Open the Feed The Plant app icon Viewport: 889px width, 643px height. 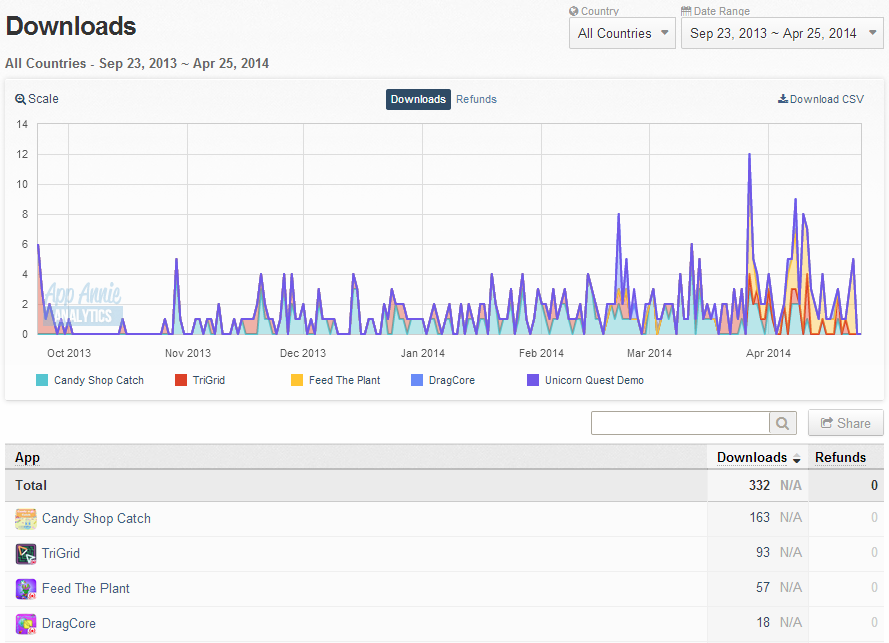(26, 589)
